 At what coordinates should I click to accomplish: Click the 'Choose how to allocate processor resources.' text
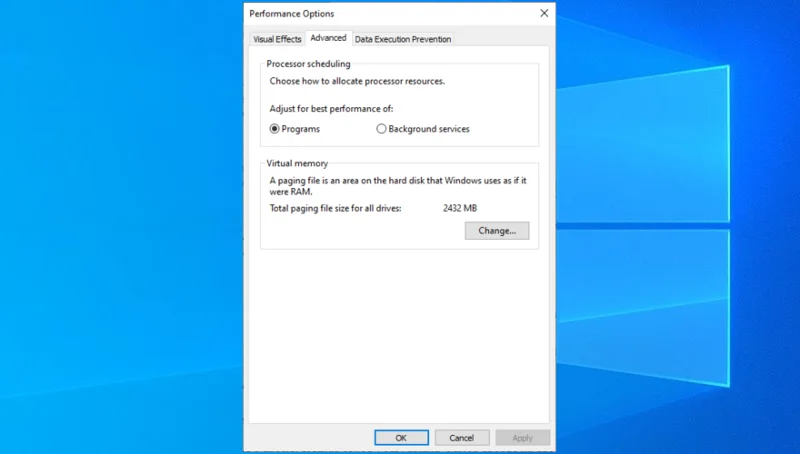(357, 81)
